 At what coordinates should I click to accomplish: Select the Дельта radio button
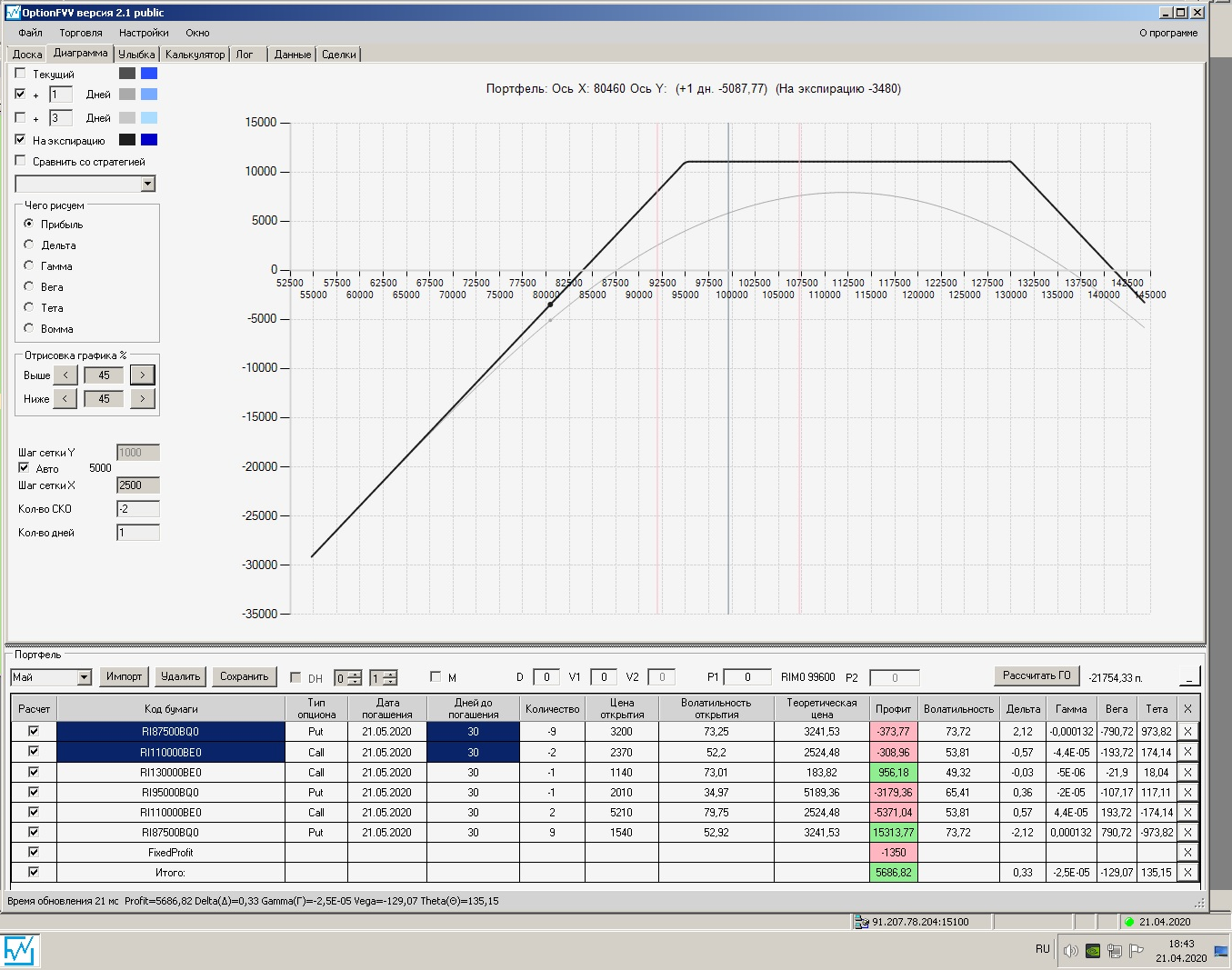29,245
